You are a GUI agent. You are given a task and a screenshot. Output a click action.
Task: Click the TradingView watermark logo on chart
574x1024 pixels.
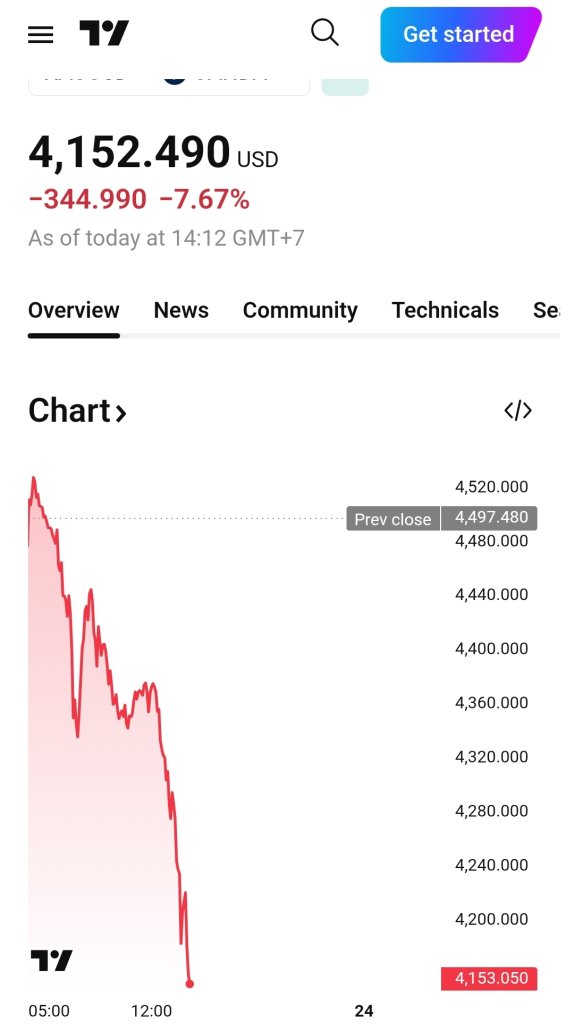52,960
